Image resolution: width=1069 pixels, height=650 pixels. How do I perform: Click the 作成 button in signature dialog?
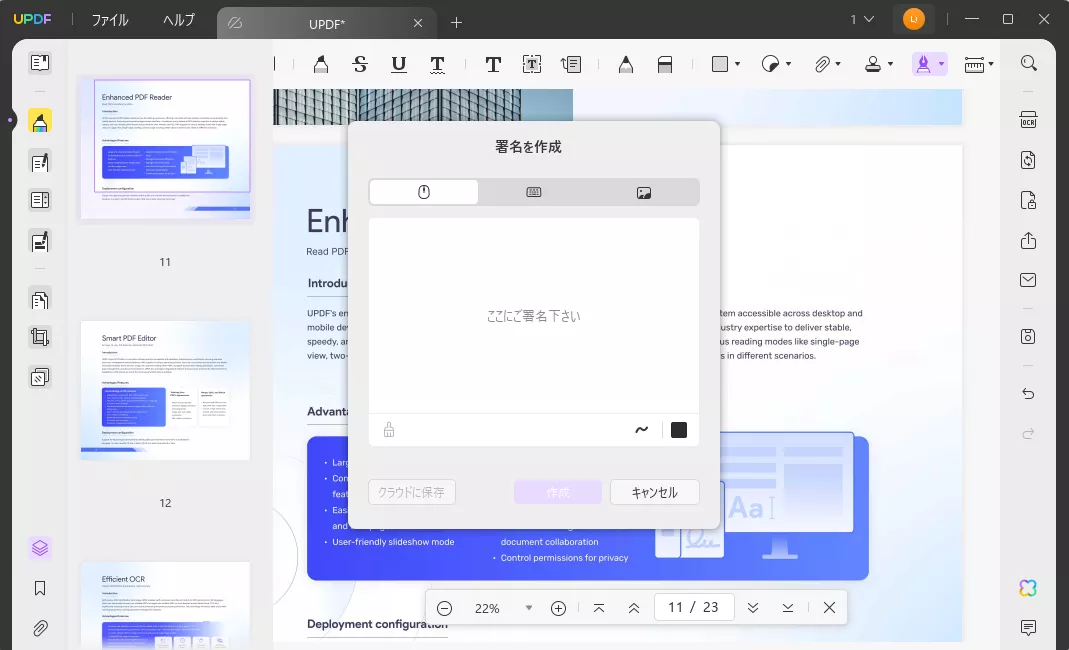(x=558, y=492)
